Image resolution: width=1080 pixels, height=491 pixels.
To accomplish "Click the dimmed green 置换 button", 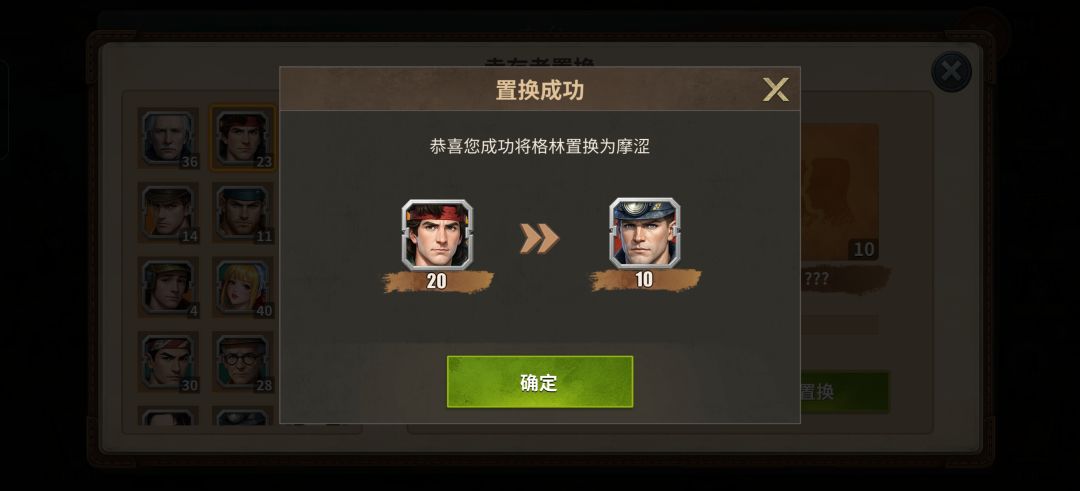I will pyautogui.click(x=844, y=392).
